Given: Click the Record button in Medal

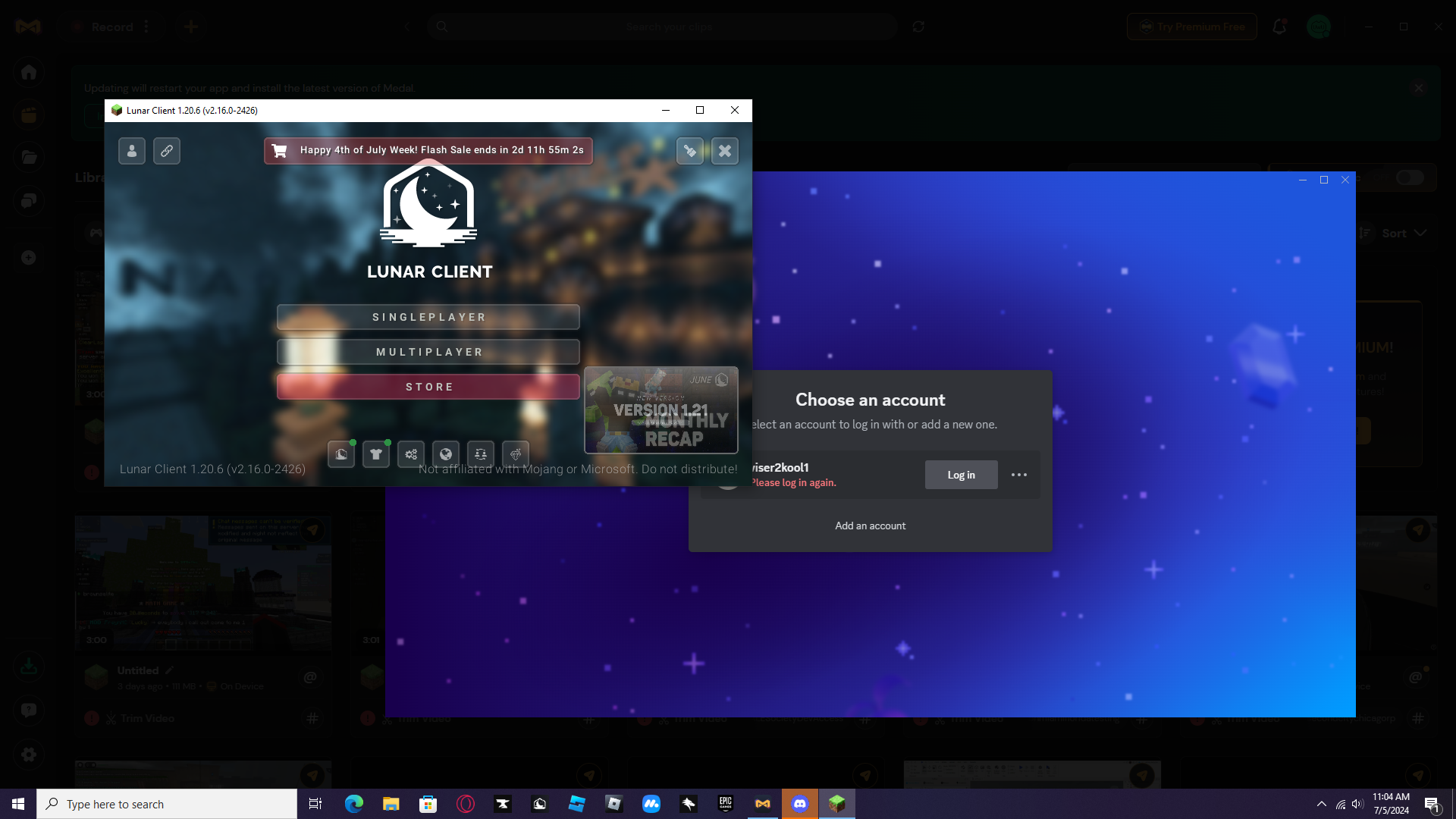Looking at the screenshot, I should tap(102, 27).
